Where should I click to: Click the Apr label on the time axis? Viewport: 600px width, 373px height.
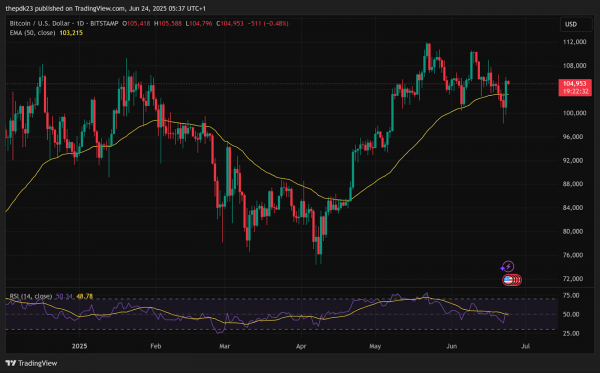point(301,346)
